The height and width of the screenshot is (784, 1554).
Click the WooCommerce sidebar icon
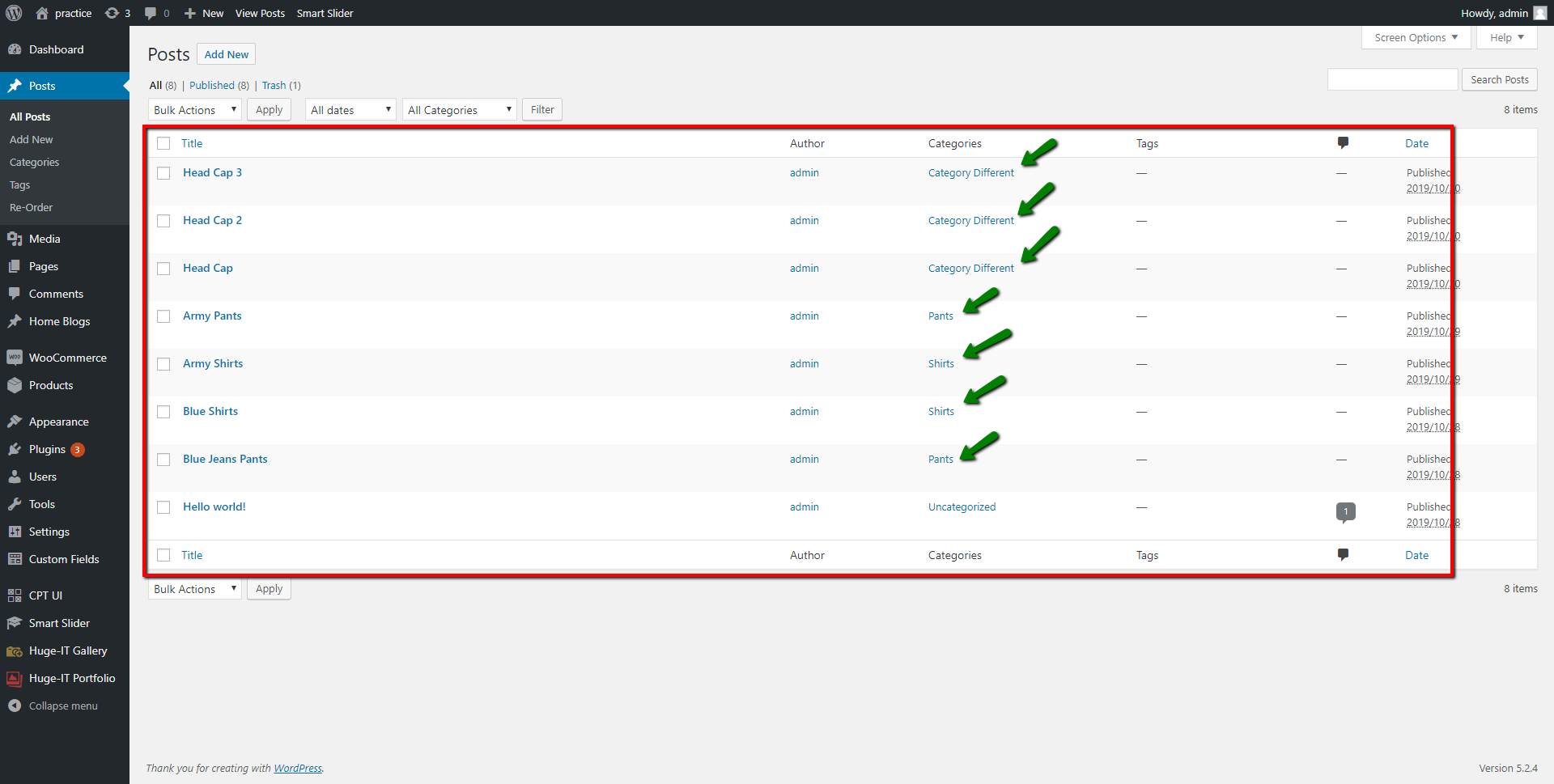(15, 358)
